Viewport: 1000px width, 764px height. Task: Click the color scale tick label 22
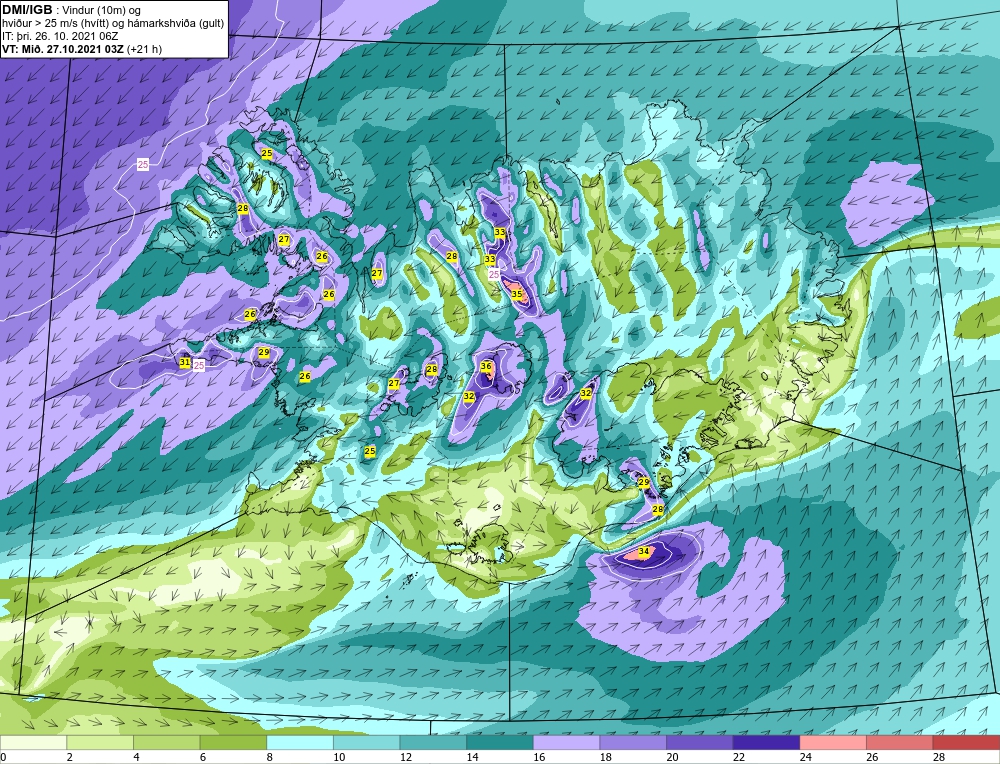click(739, 757)
